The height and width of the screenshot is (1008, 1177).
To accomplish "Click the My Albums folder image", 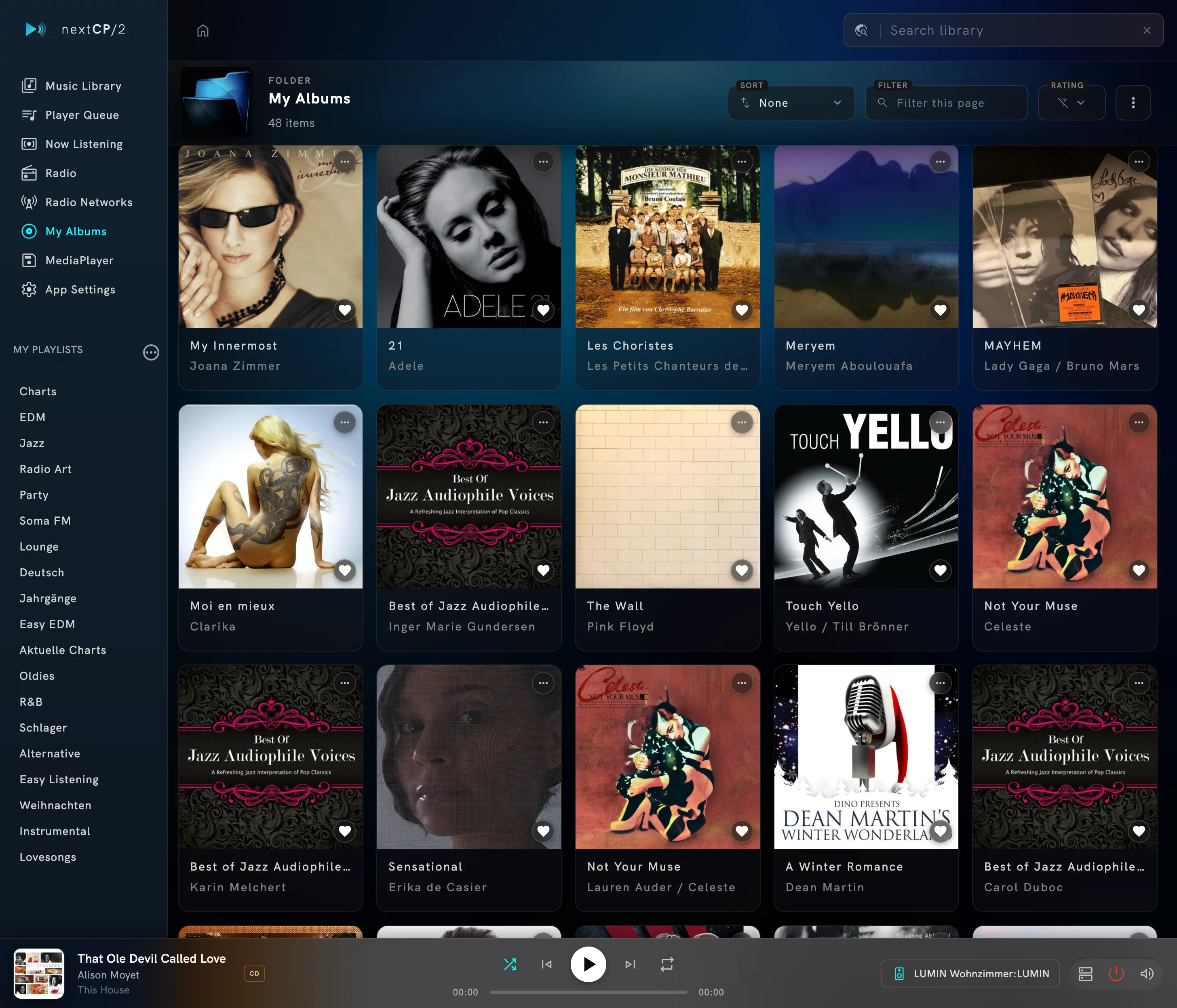I will point(216,102).
